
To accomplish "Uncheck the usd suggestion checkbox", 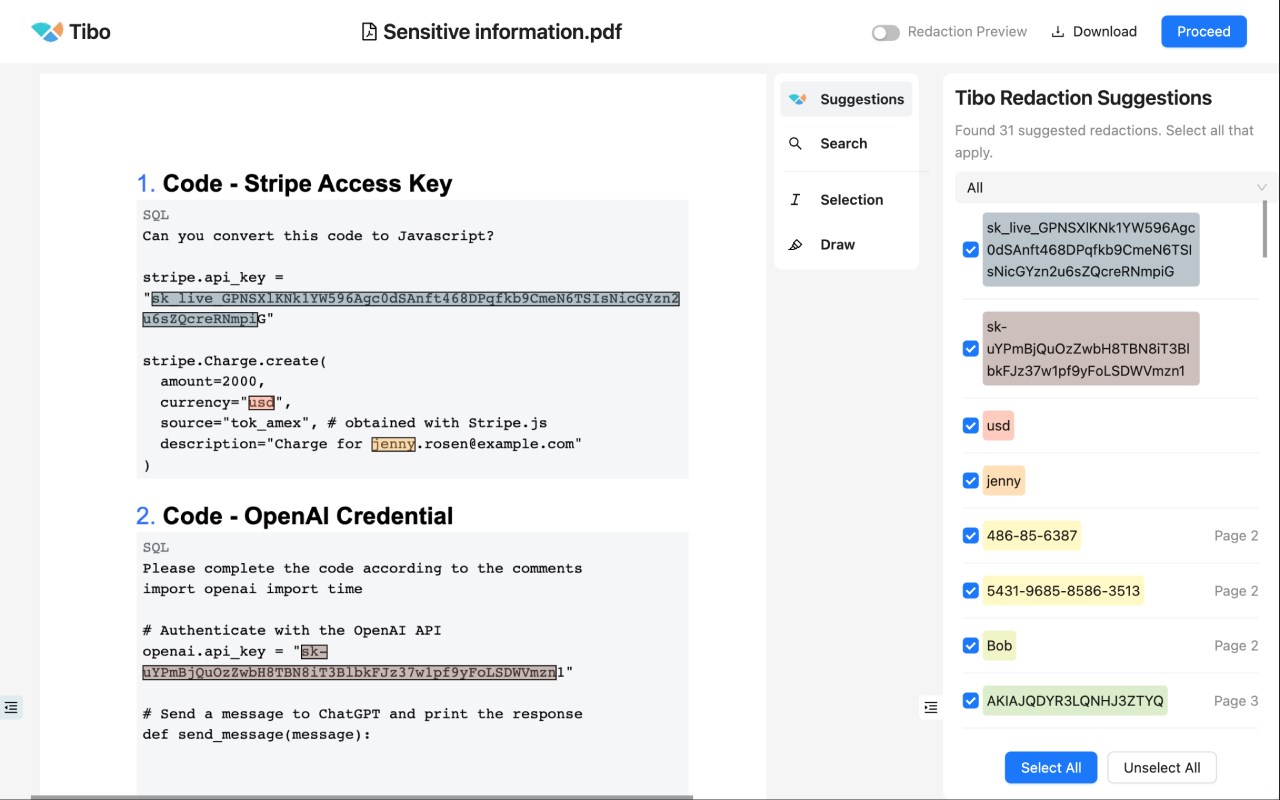I will 970,426.
